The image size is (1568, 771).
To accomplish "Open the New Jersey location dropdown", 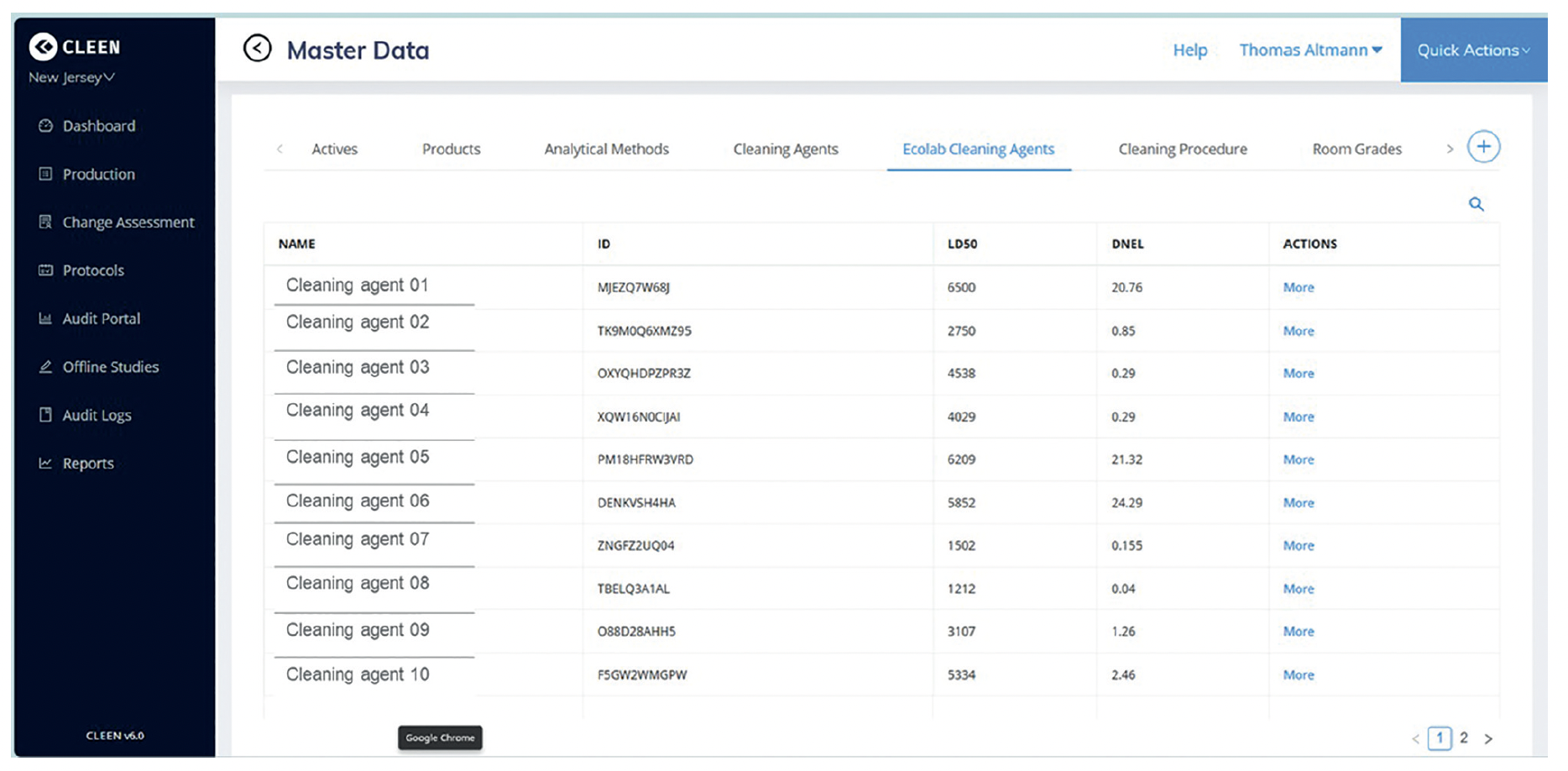I will tap(70, 77).
